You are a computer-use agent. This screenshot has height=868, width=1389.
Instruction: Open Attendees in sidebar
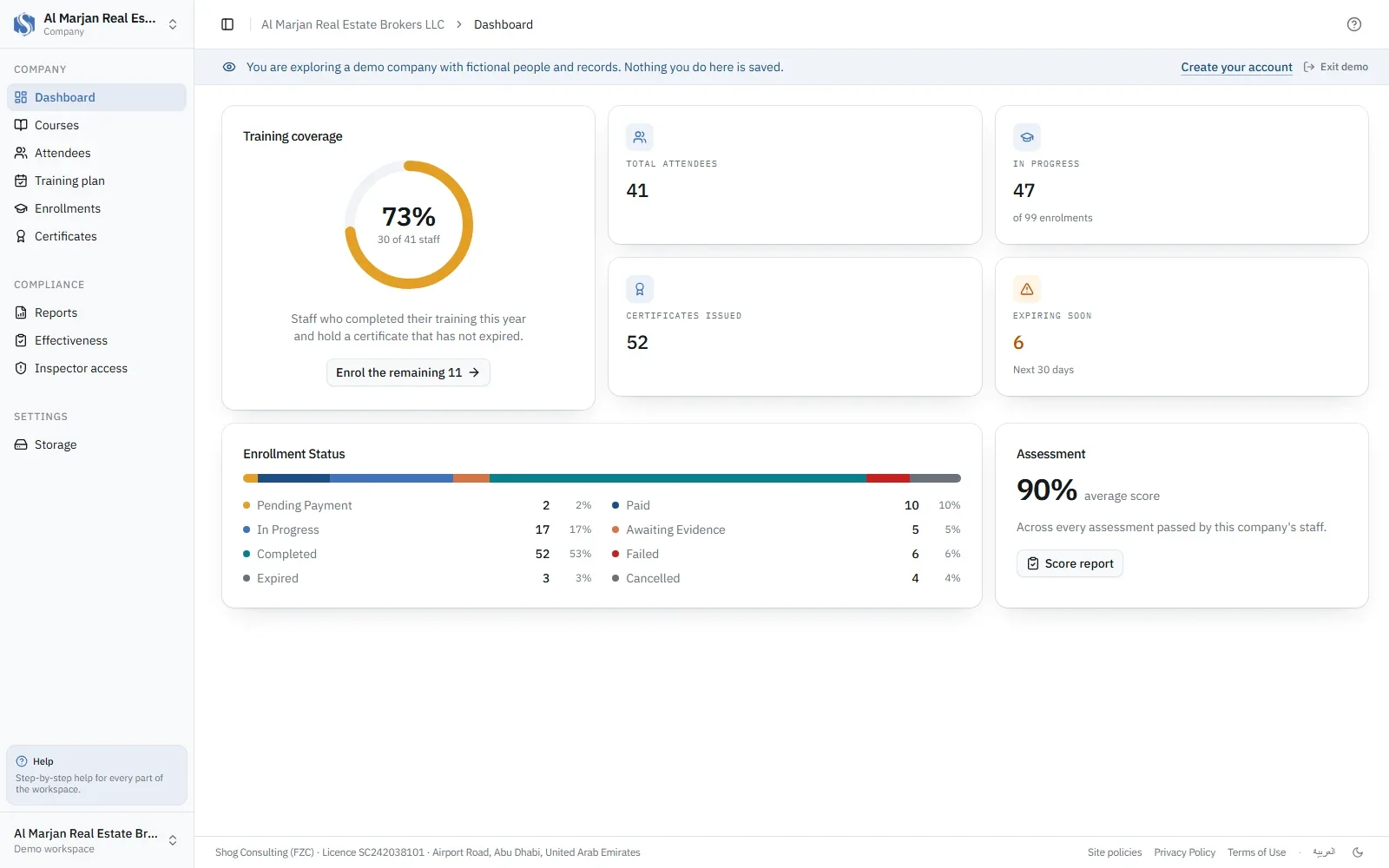tap(96, 153)
